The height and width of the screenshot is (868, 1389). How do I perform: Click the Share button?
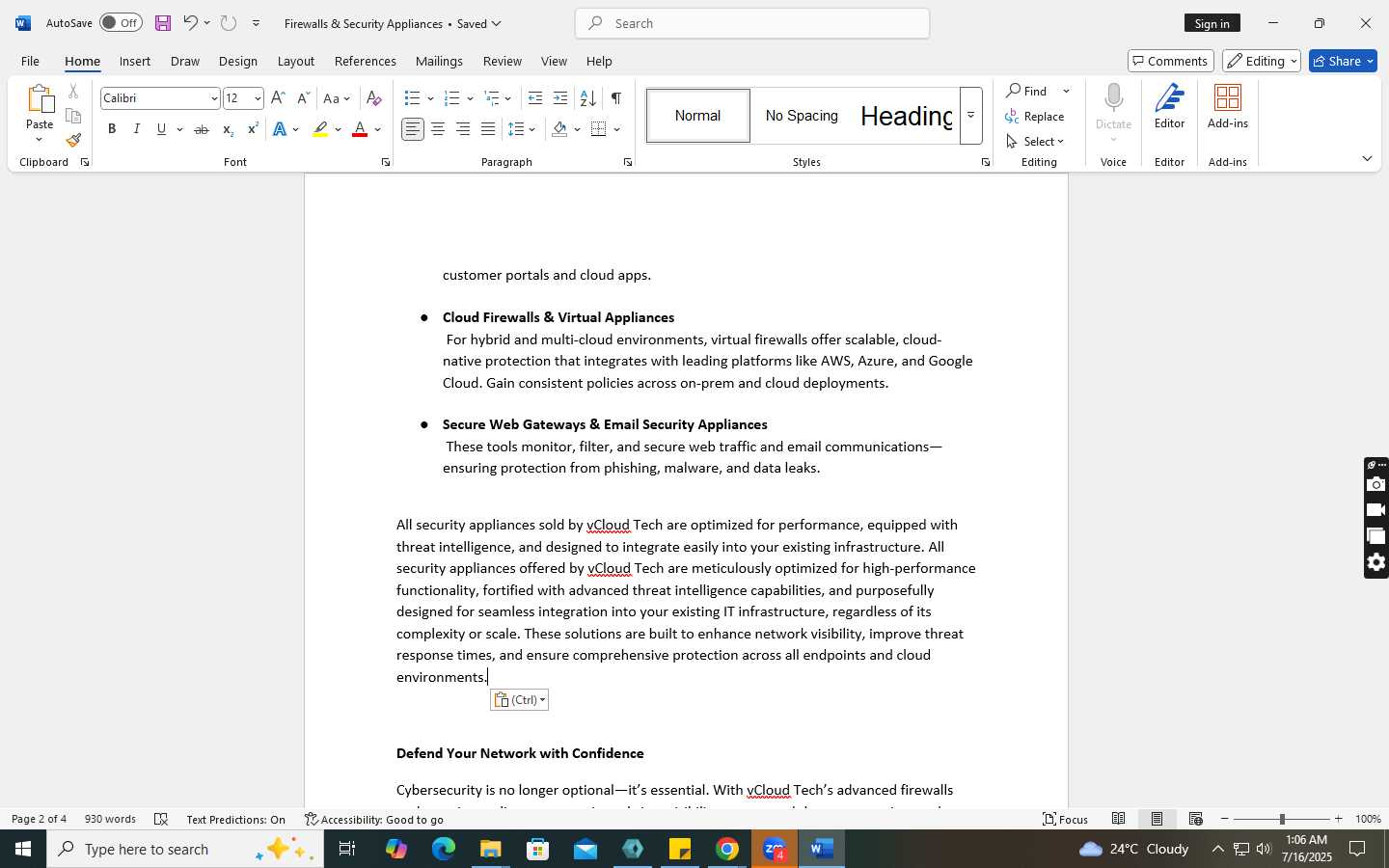click(x=1343, y=61)
